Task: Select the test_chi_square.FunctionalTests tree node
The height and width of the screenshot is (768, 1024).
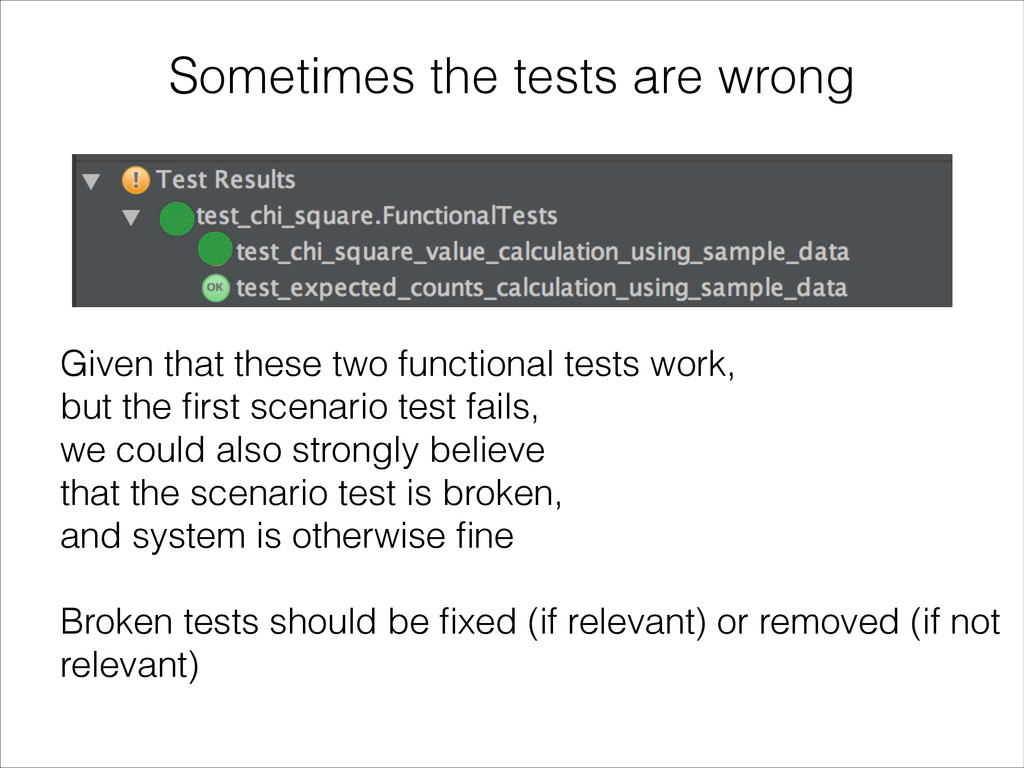Action: click(x=377, y=216)
